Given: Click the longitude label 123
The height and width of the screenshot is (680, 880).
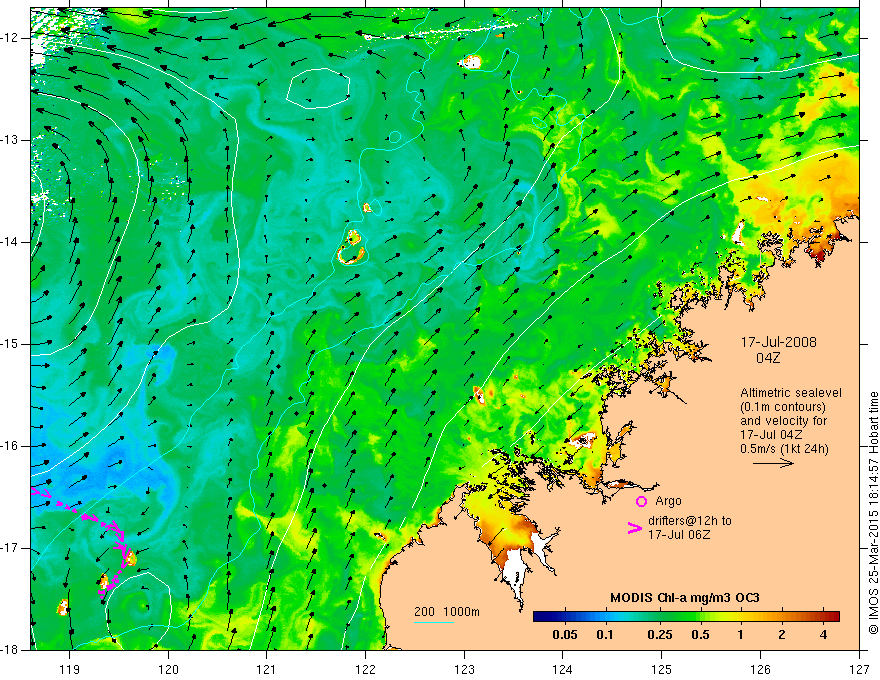Looking at the screenshot, I should (x=464, y=669).
